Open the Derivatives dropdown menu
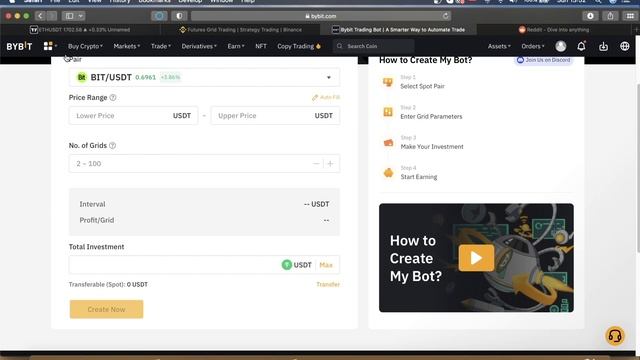The height and width of the screenshot is (360, 640). point(199,46)
